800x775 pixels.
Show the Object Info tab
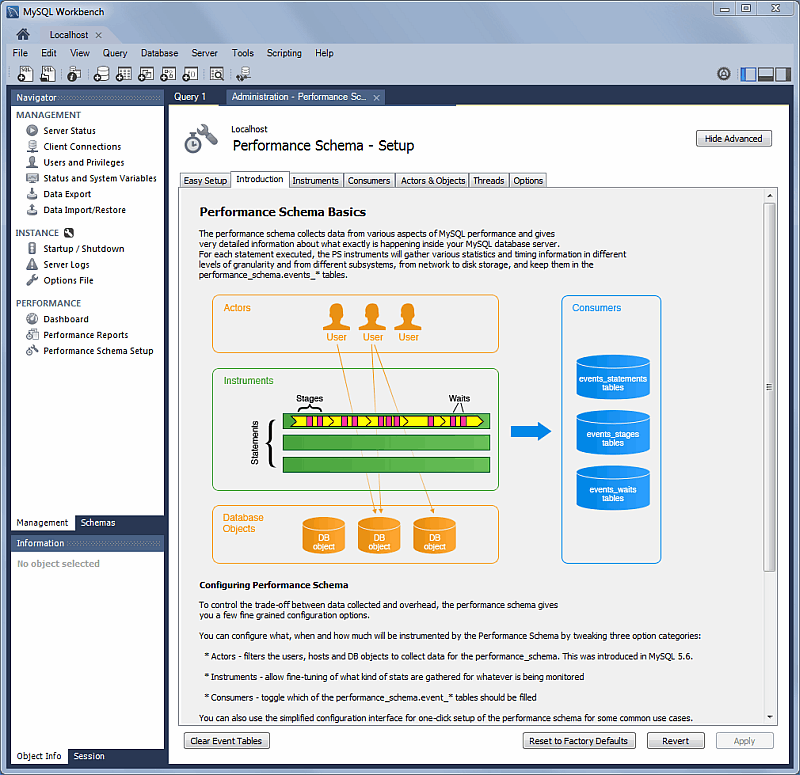[39, 756]
